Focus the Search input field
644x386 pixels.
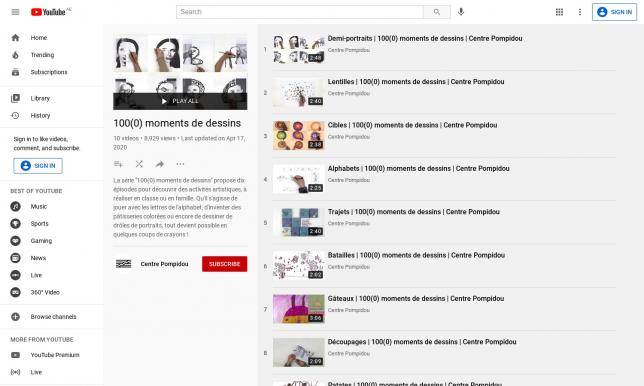[x=300, y=12]
